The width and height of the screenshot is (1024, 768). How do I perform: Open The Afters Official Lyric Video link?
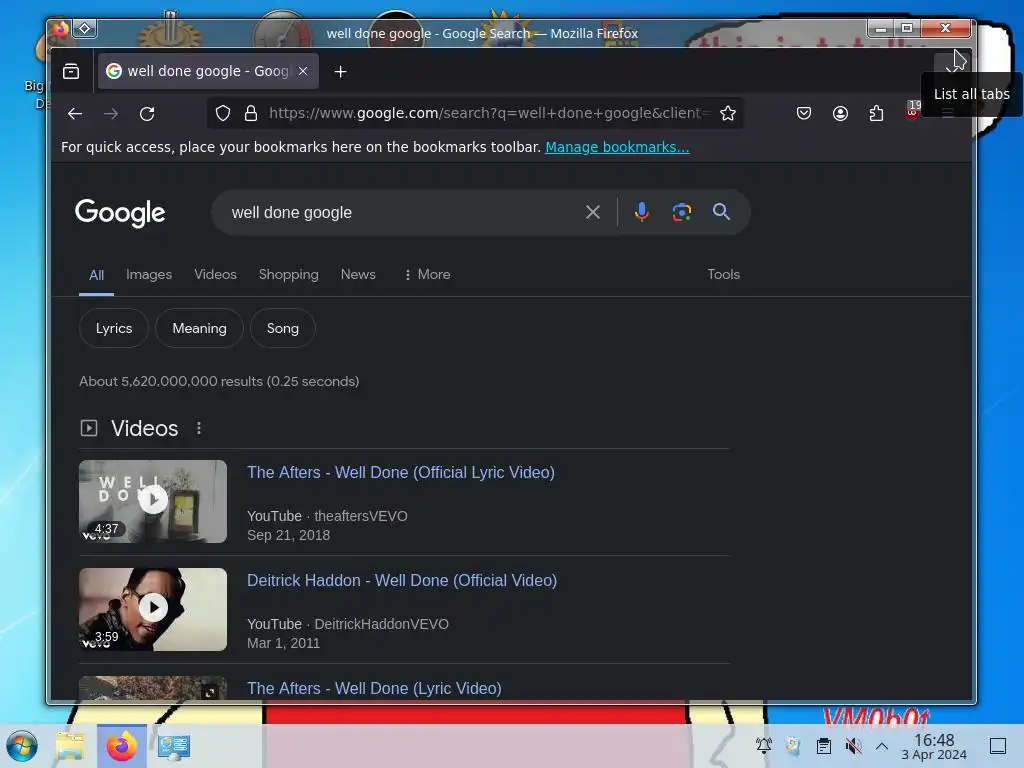point(401,472)
